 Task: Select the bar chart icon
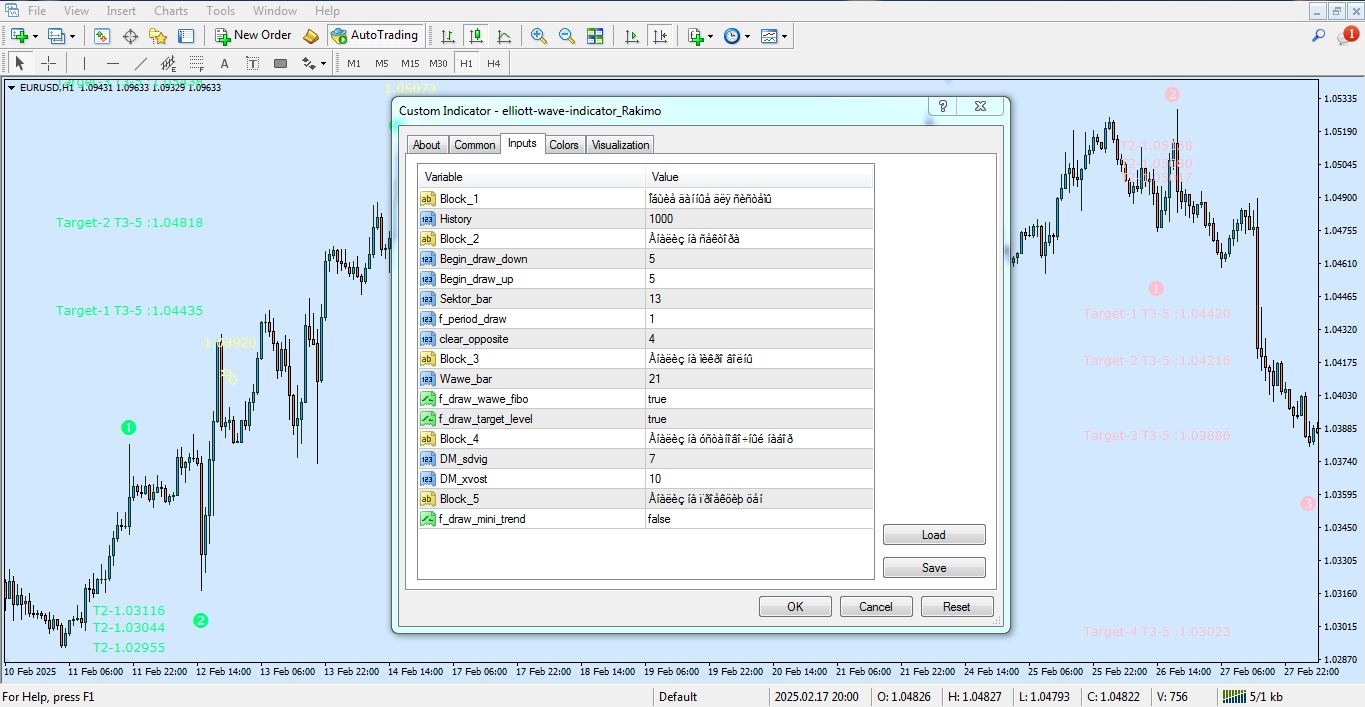[x=448, y=36]
